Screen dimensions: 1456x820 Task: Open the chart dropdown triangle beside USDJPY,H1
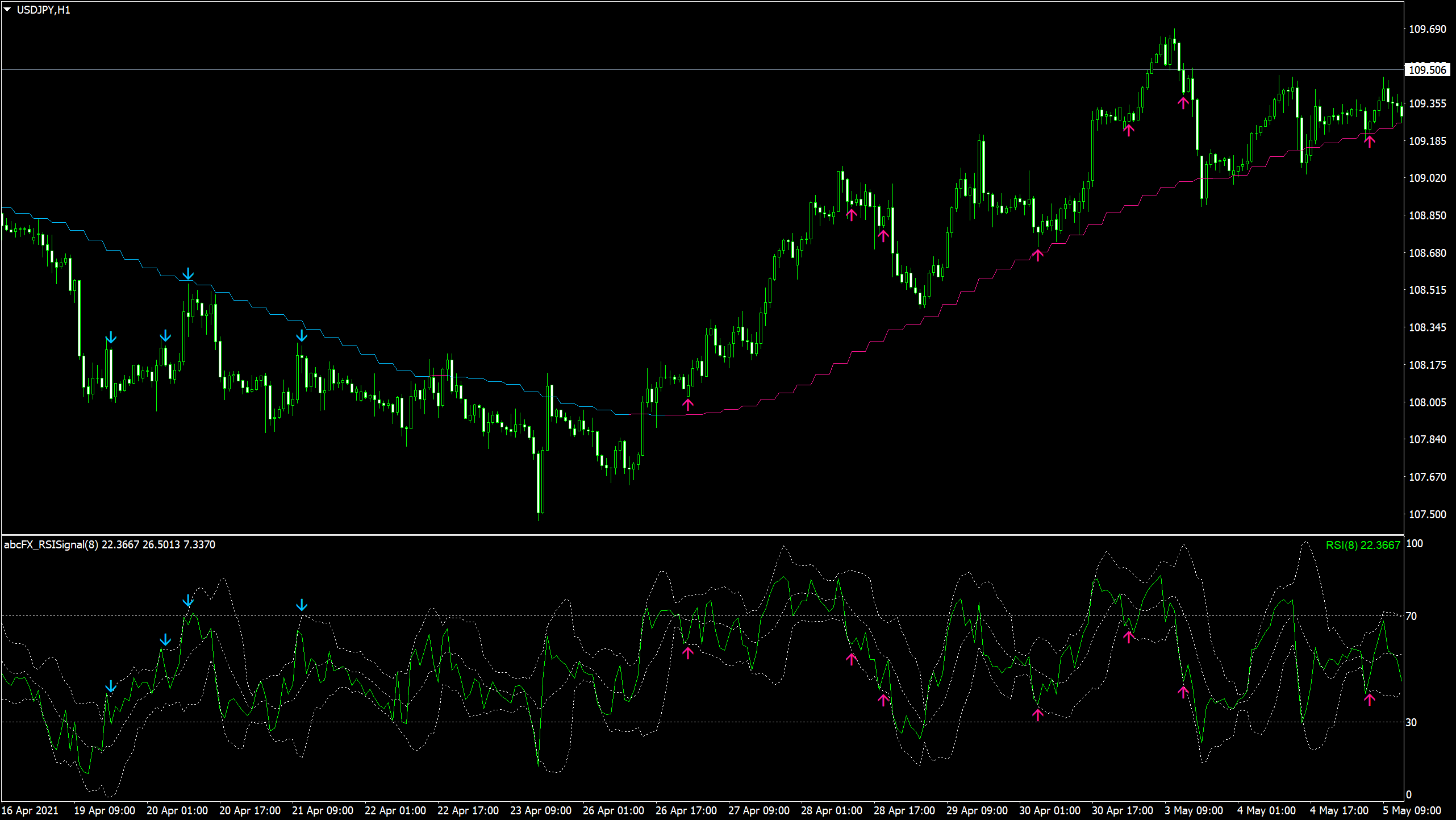(7, 10)
